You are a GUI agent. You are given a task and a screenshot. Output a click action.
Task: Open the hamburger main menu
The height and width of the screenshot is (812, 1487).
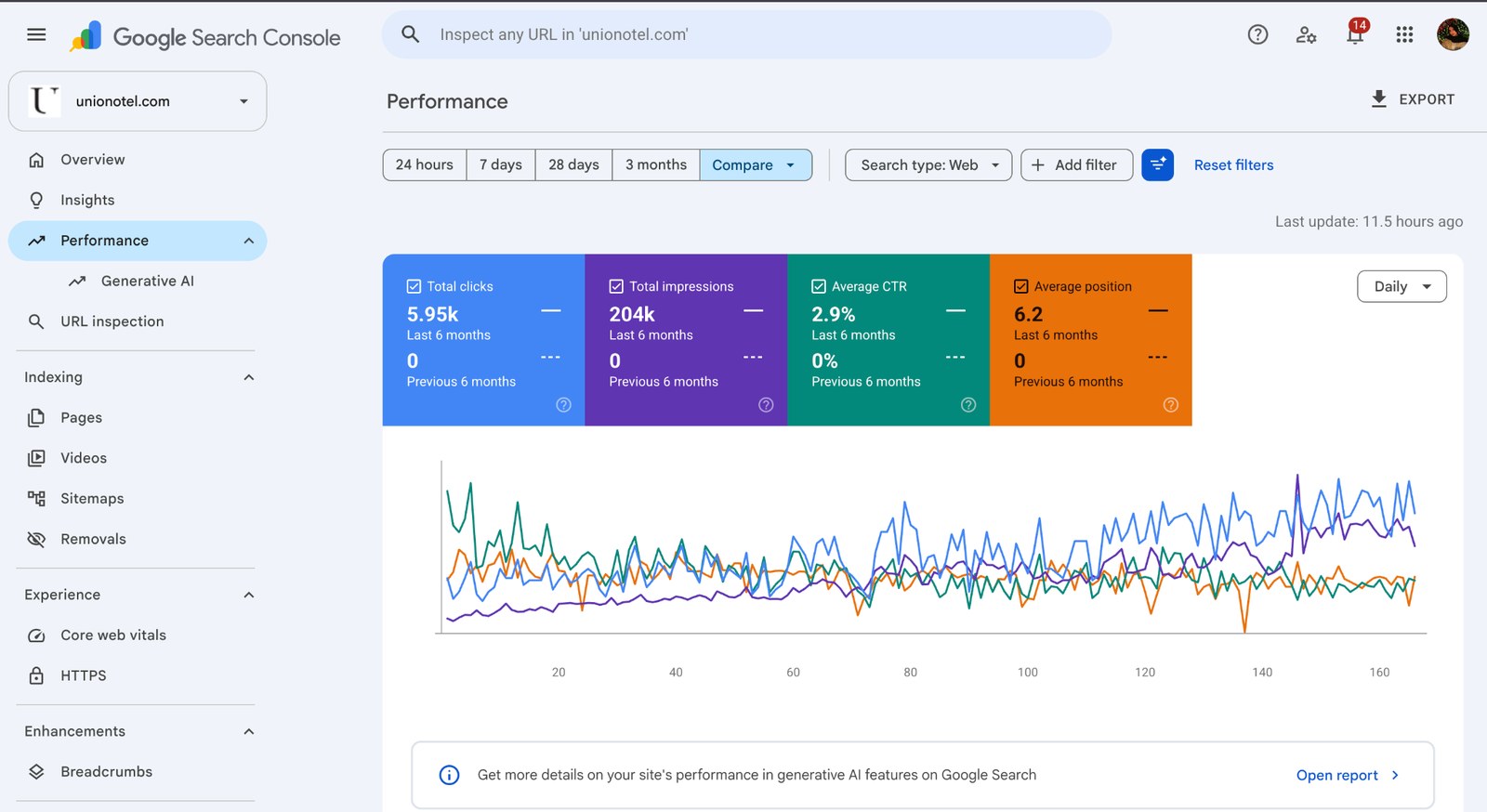36,34
